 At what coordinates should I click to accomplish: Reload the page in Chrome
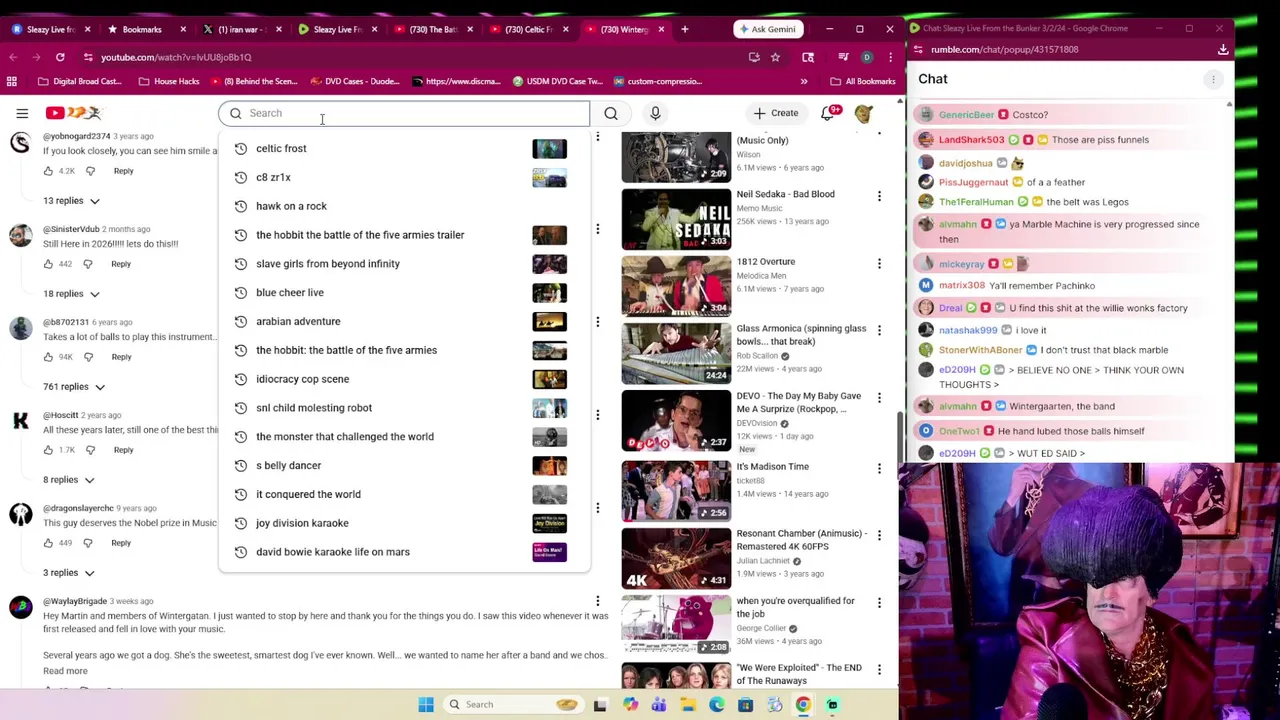(x=60, y=57)
